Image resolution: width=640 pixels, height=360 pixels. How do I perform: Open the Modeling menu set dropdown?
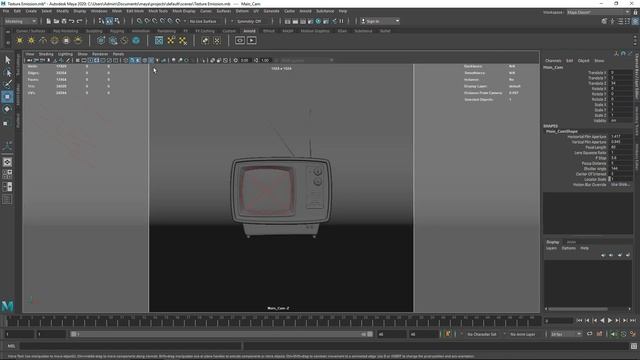pyautogui.click(x=20, y=21)
